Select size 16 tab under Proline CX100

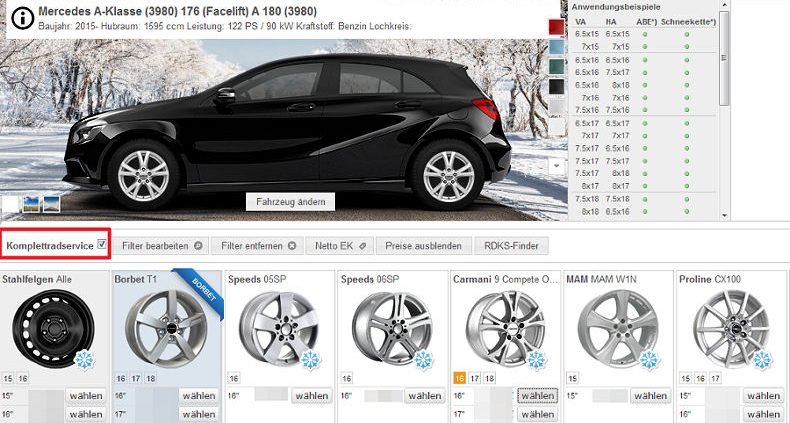[700, 378]
